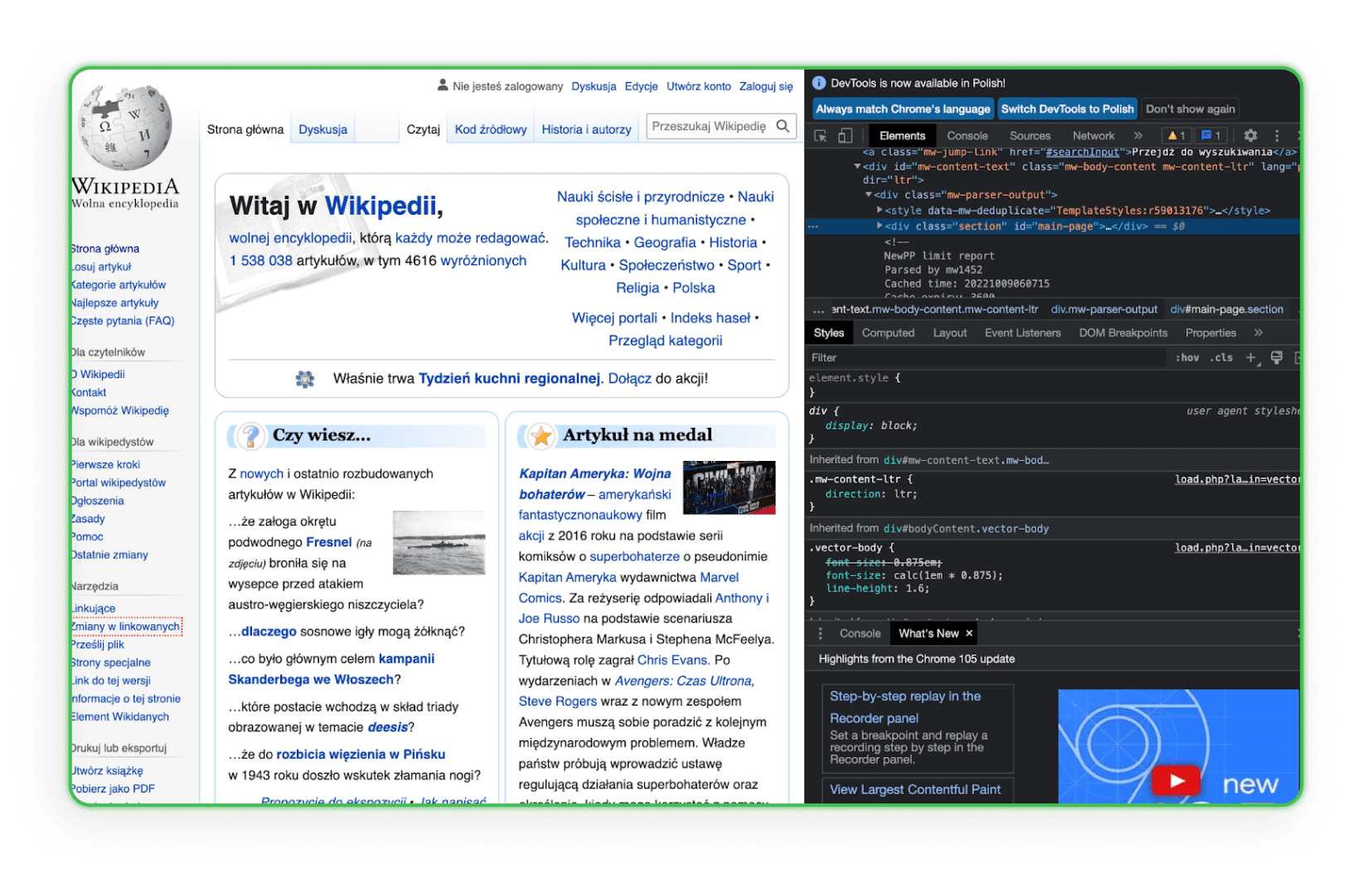This screenshot has width=1372, height=873.
Task: Click the submarine Fresnel thumbnail
Action: click(x=439, y=543)
